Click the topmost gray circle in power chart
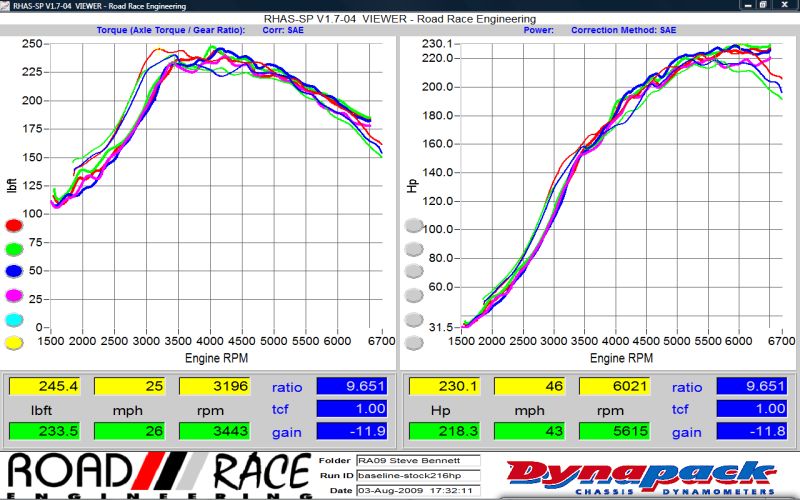This screenshot has height=500, width=800. [x=414, y=226]
